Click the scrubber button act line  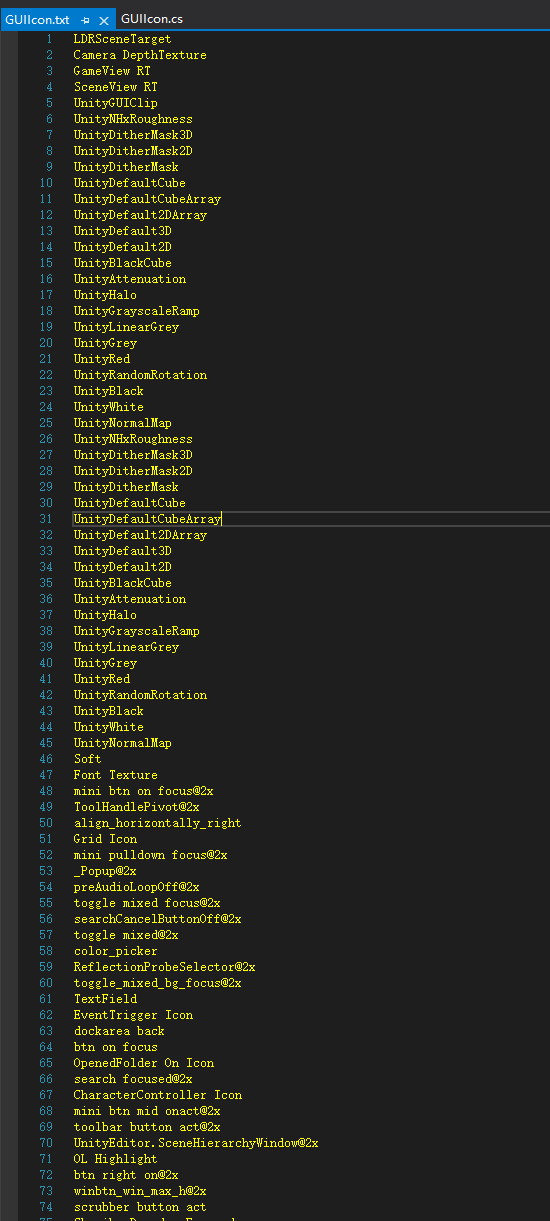point(140,1207)
